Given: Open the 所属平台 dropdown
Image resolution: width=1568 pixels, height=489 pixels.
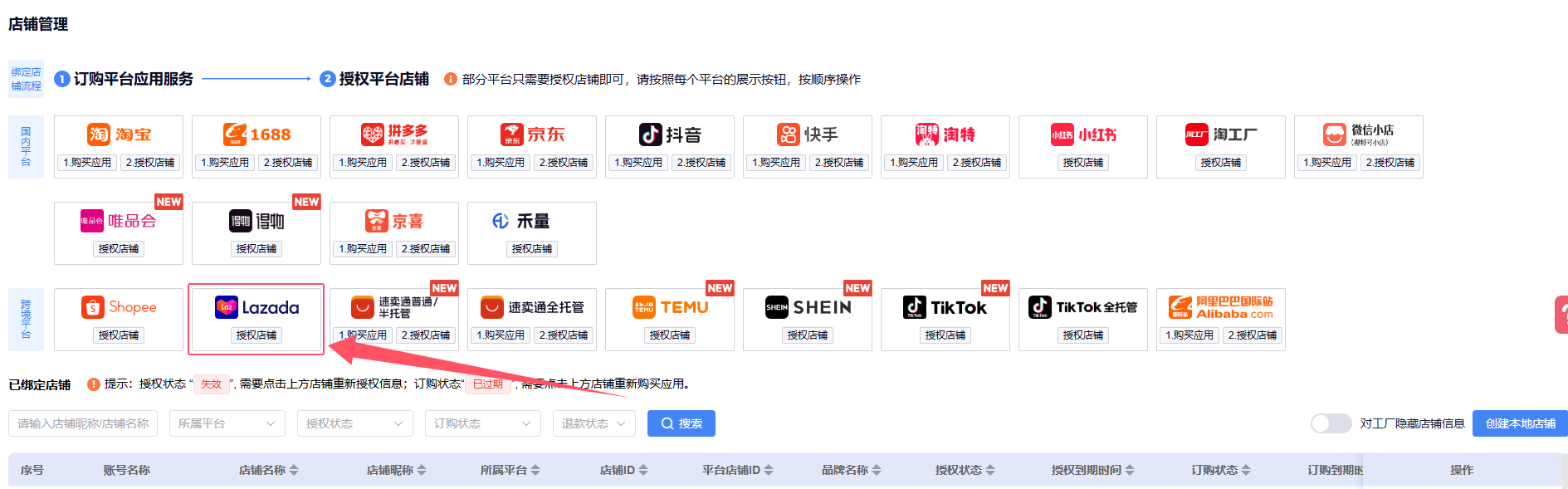Looking at the screenshot, I should tap(227, 423).
